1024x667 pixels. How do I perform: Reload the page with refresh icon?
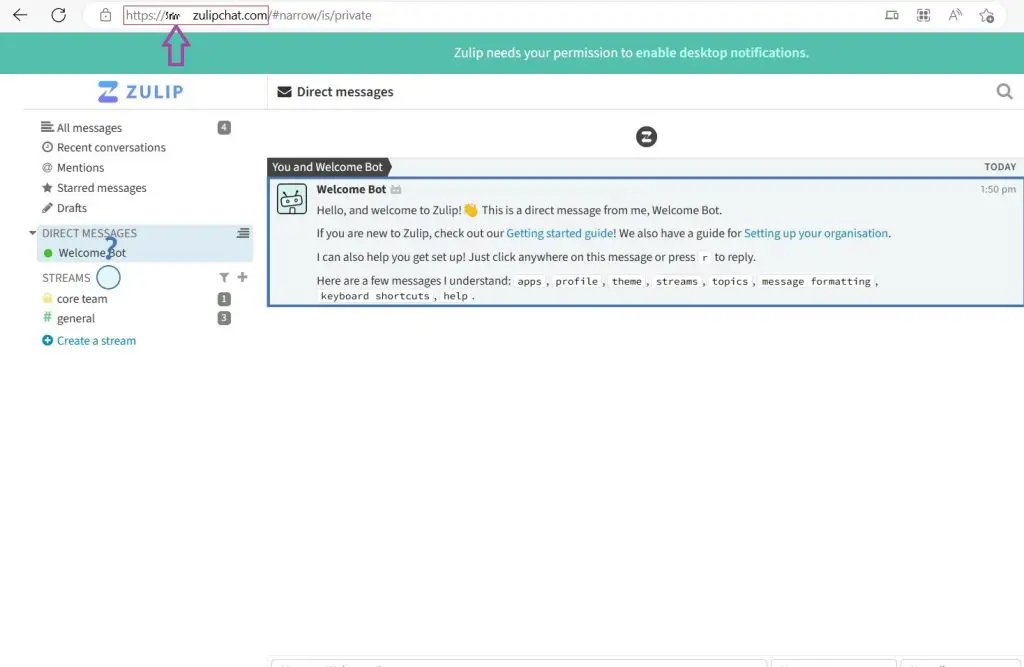59,15
